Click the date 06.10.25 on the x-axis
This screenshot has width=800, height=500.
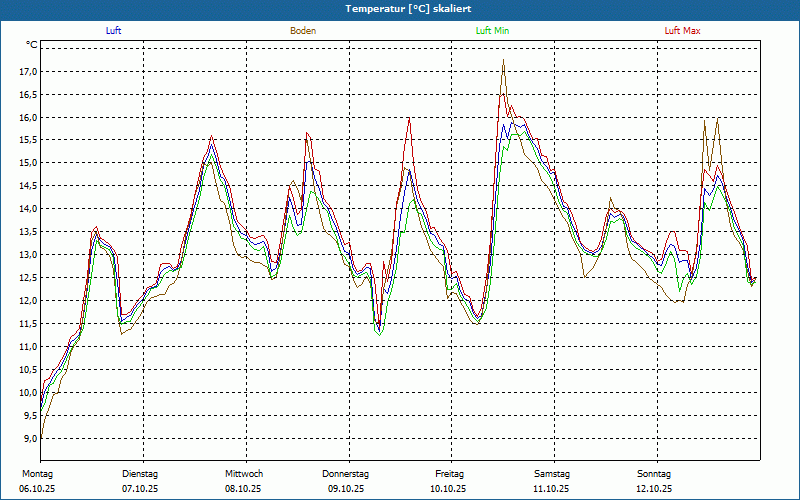click(x=36, y=489)
